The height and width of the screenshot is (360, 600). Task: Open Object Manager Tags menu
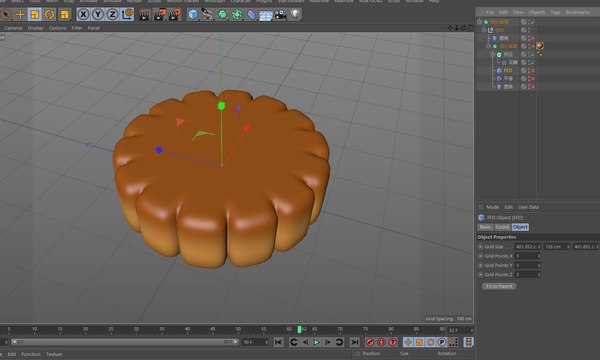point(555,12)
